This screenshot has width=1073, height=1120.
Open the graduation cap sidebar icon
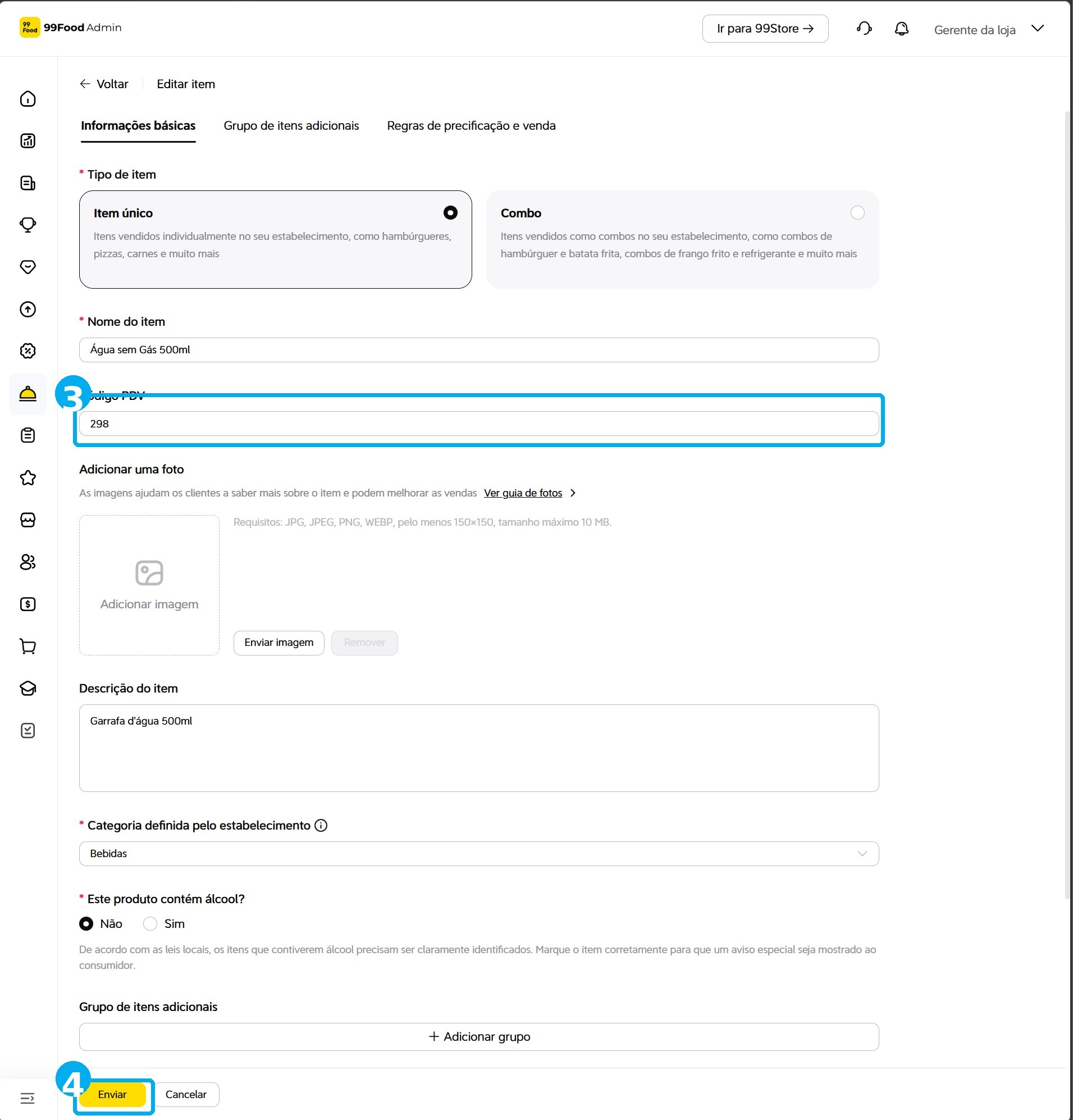28,688
